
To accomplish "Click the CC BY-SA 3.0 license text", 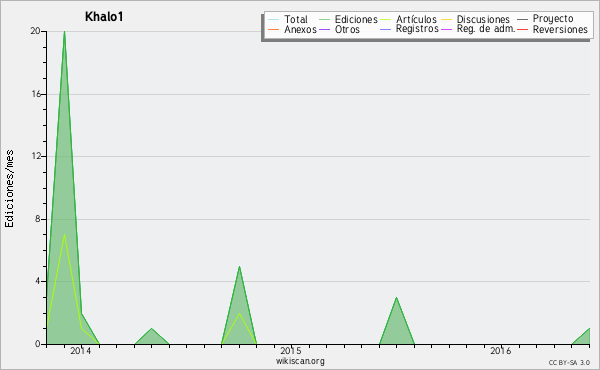I will 569,362.
